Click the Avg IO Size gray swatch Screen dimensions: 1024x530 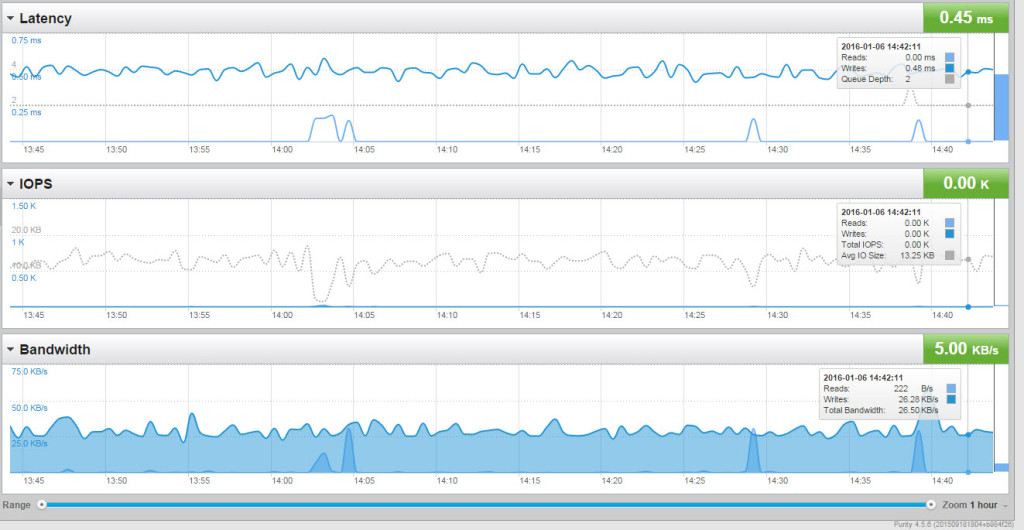[x=950, y=255]
